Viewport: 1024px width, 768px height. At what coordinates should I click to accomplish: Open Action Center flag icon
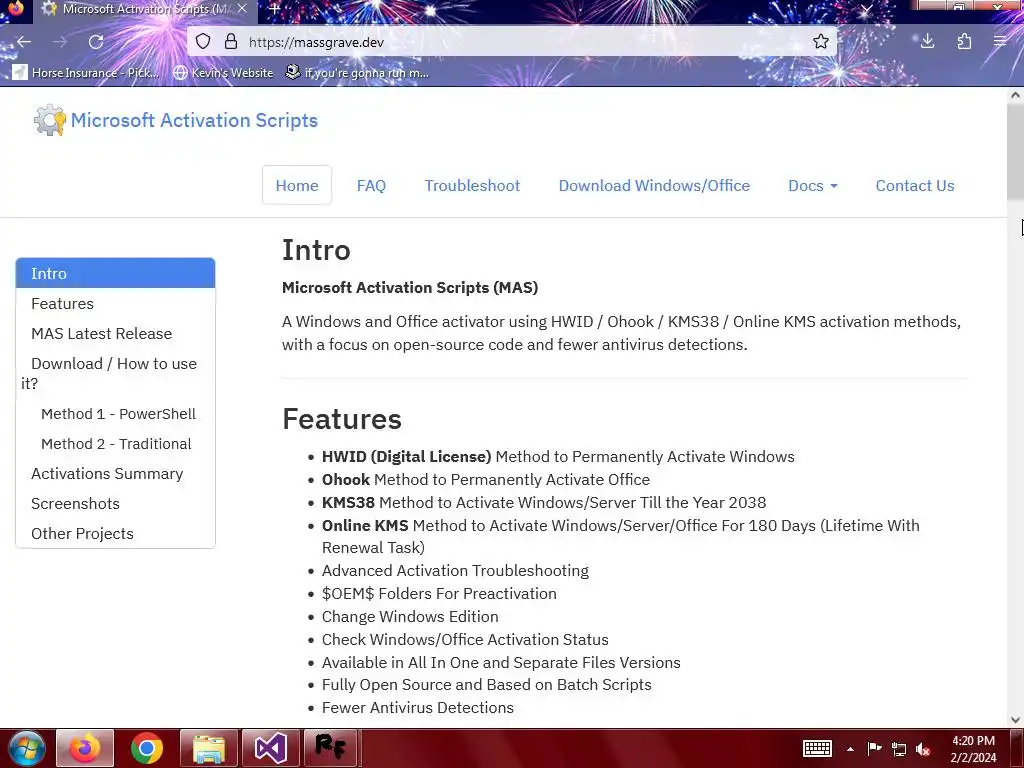(874, 748)
